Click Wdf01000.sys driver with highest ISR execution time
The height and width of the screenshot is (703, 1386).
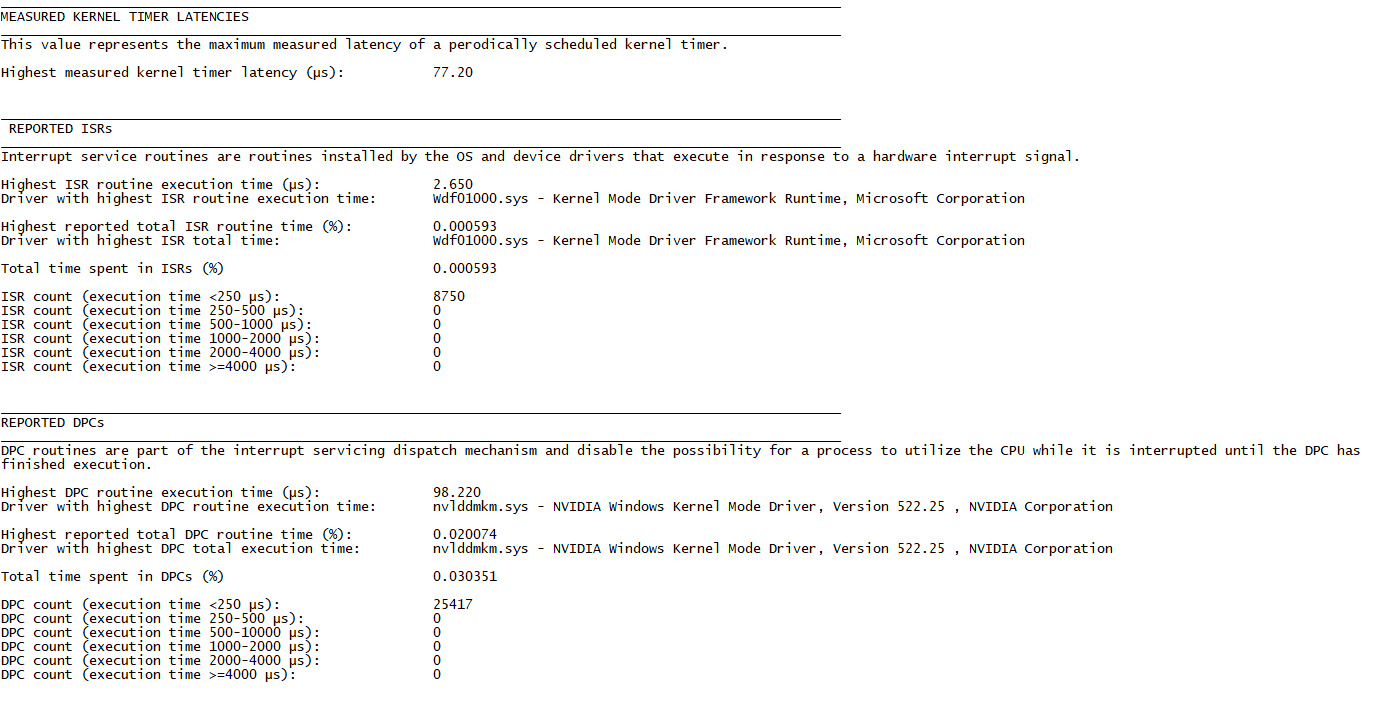[729, 198]
